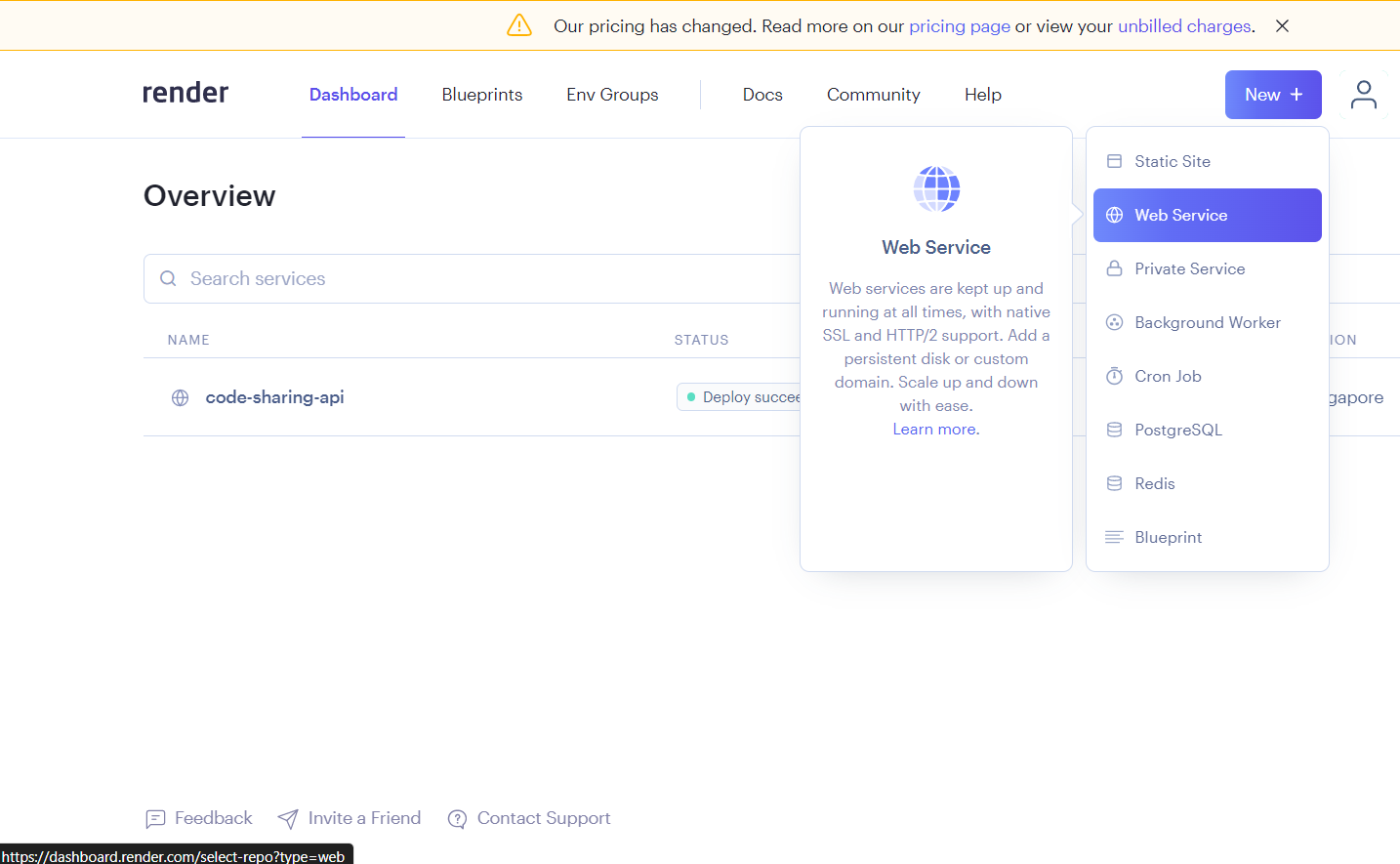Select Static Site from New menu

1208,161
